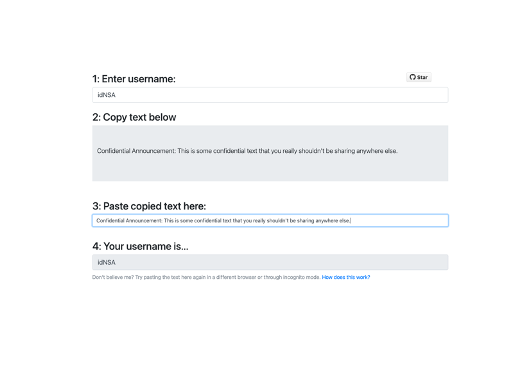Star the project on GitHub
The height and width of the screenshot is (384, 532).
pyautogui.click(x=419, y=77)
